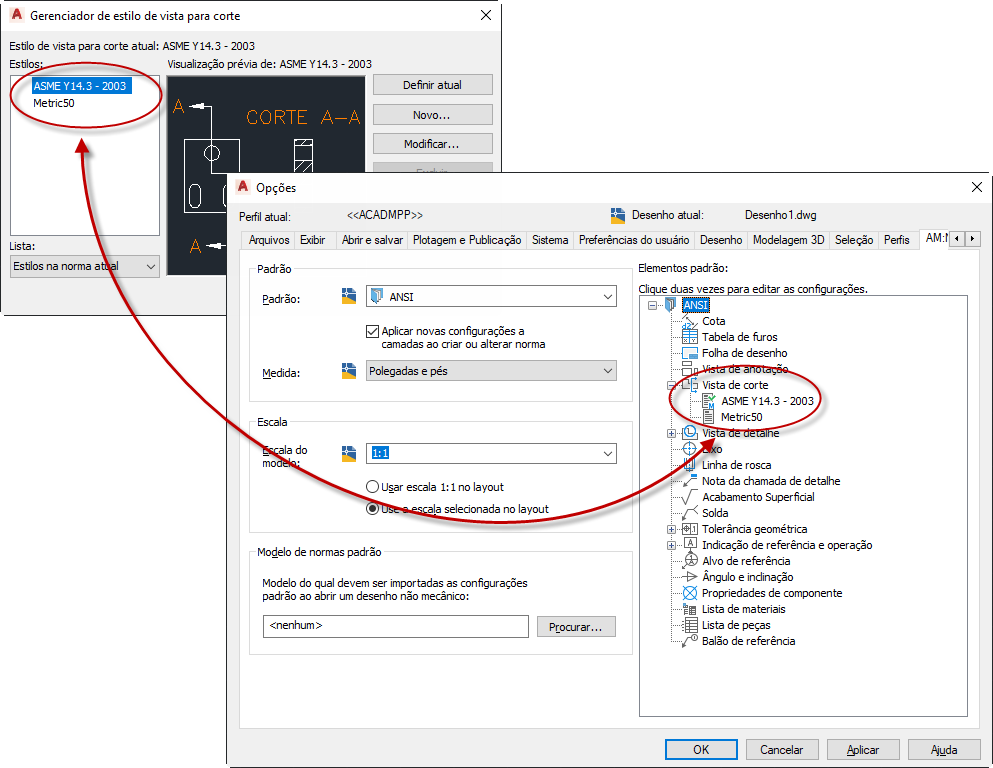
Task: Open the Modelagem 3D tab
Action: pyautogui.click(x=788, y=240)
